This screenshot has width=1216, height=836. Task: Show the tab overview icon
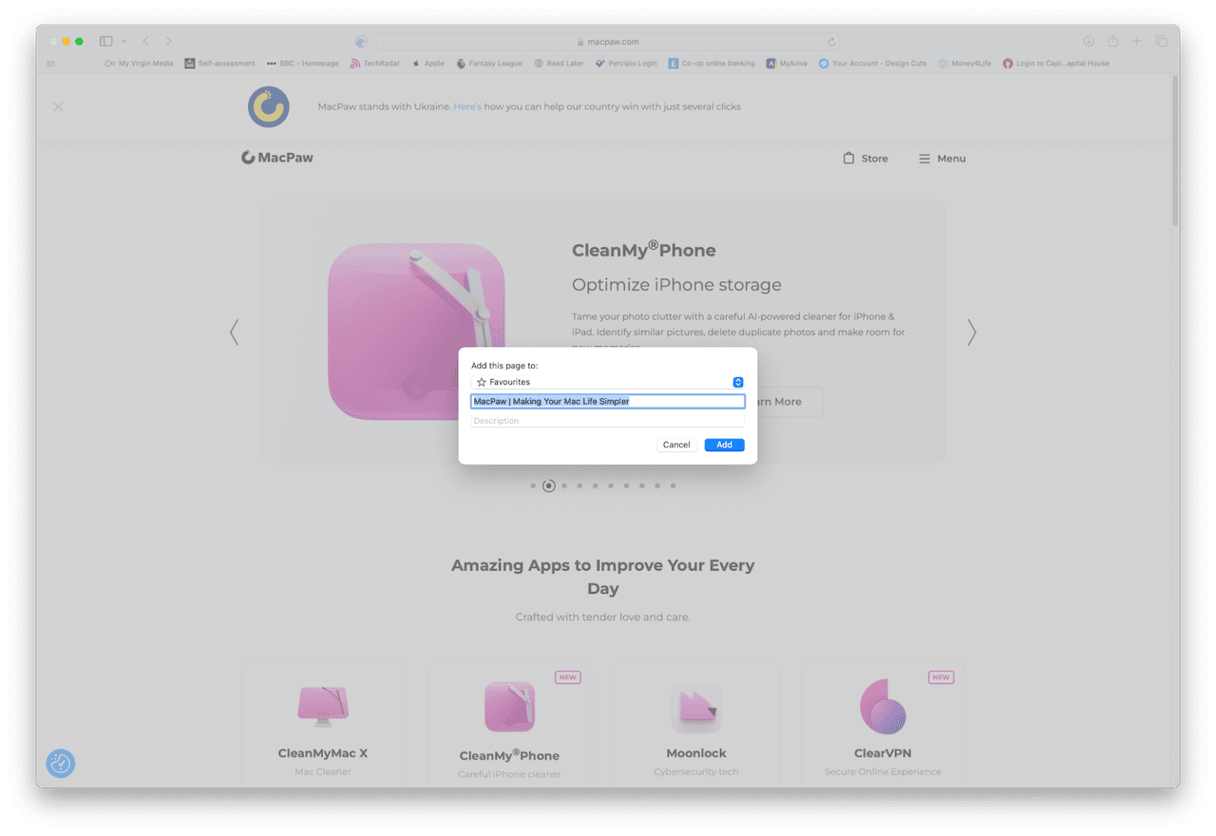coord(1161,41)
